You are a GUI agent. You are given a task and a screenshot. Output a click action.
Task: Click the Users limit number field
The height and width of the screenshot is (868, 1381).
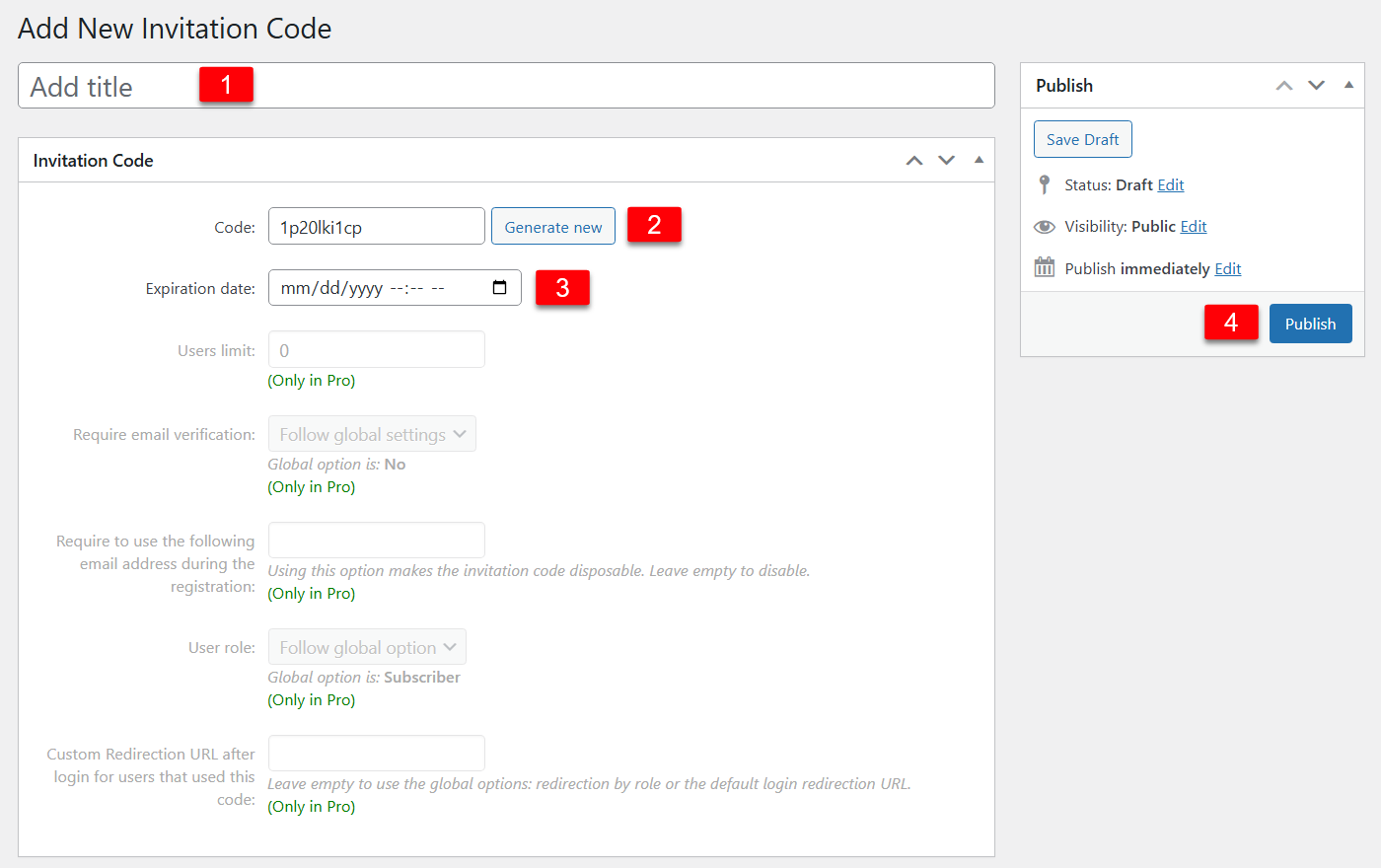tap(377, 349)
